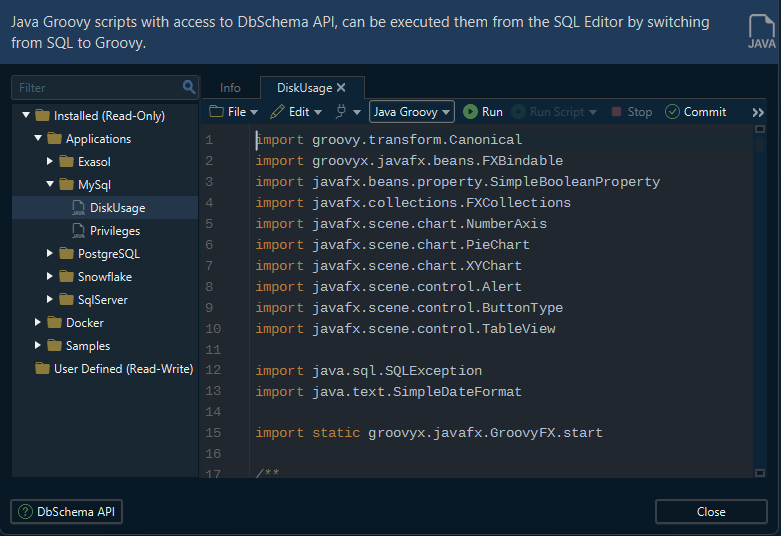Collapse the MySql folder arrow
Screen dimensions: 781x536
(x=50, y=184)
